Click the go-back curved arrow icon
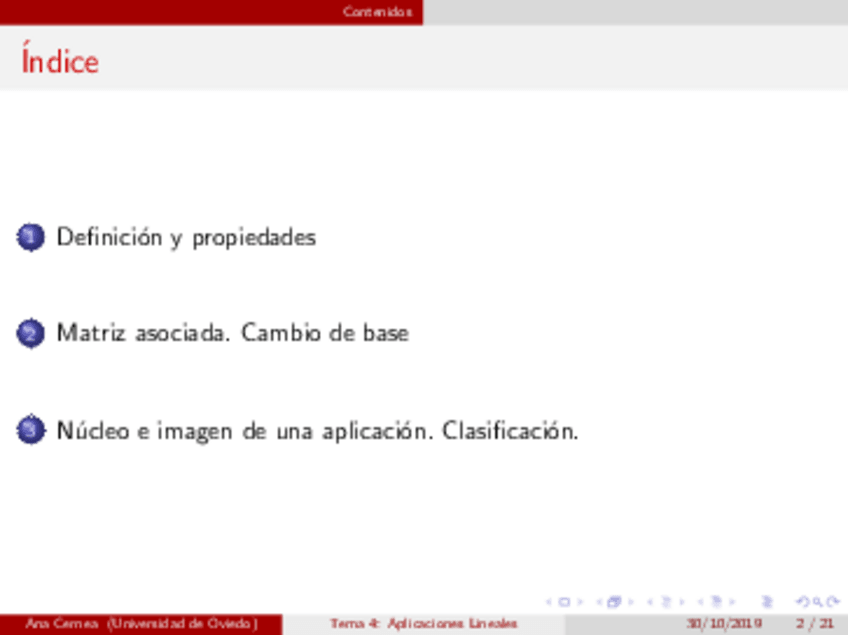This screenshot has height=635, width=848. [799, 602]
